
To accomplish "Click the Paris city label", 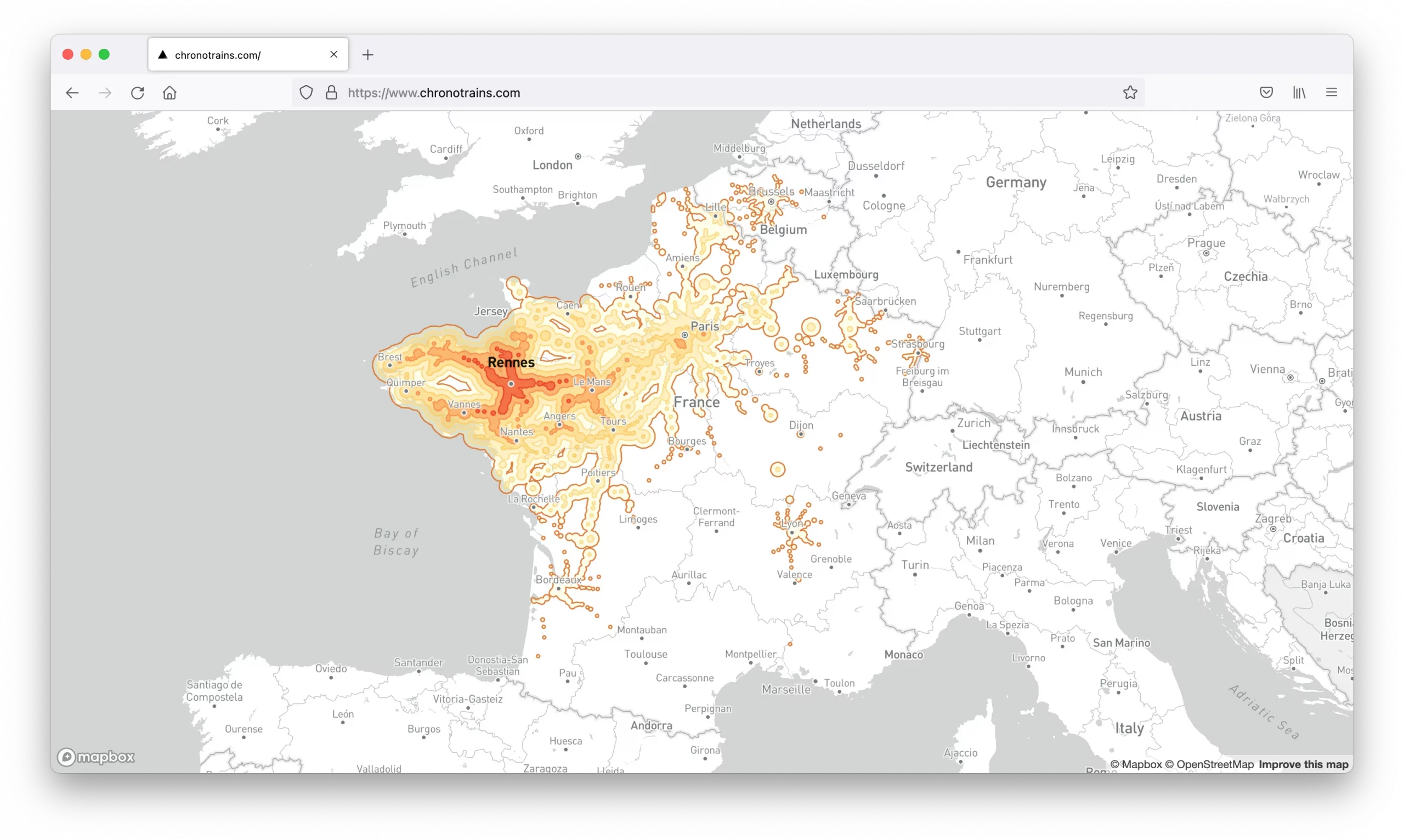I will [705, 327].
